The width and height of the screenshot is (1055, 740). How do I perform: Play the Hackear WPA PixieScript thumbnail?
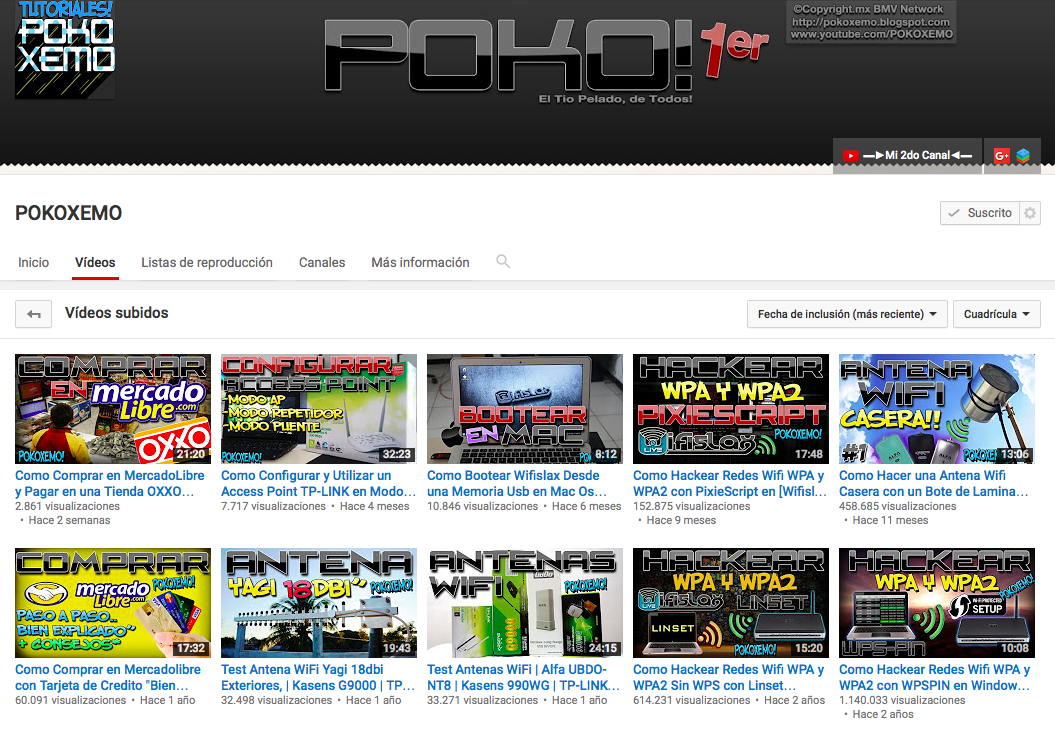(x=731, y=409)
